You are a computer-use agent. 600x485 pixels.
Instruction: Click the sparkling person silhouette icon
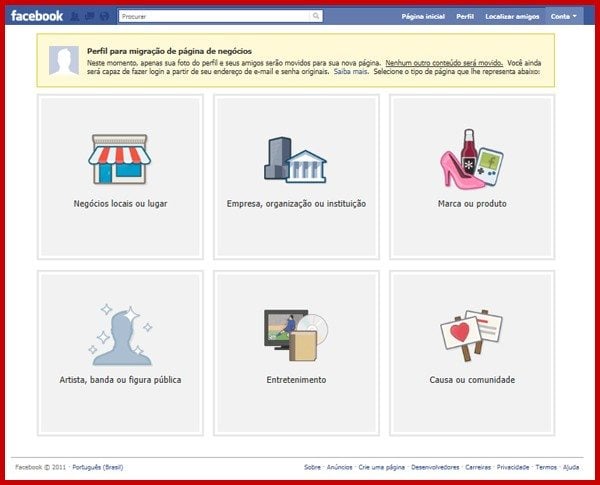[121, 335]
